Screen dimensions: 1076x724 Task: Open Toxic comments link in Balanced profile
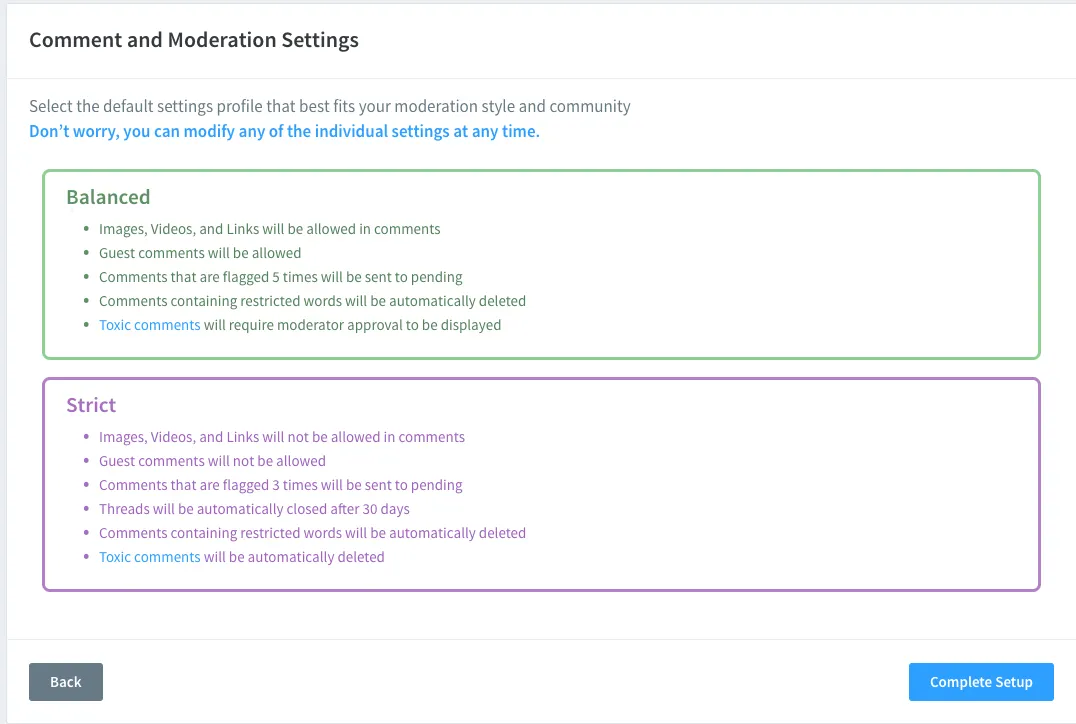[x=149, y=325]
